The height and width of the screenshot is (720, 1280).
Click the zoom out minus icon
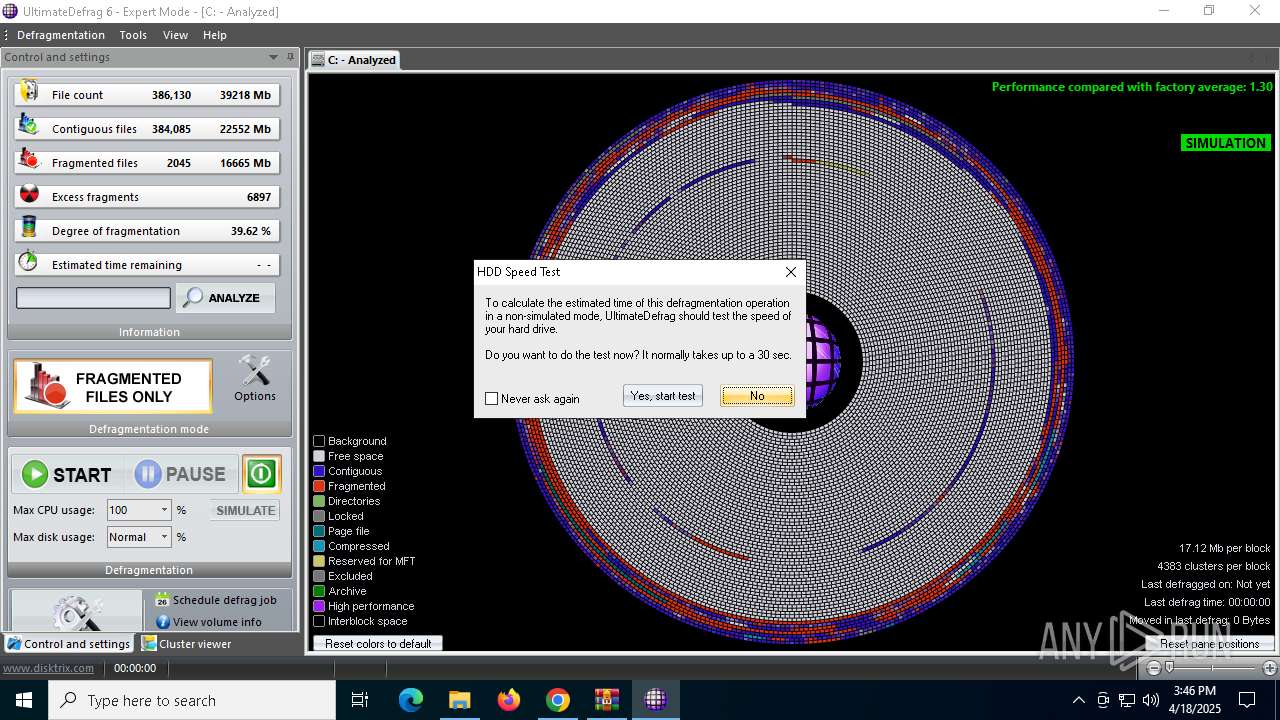click(1154, 668)
